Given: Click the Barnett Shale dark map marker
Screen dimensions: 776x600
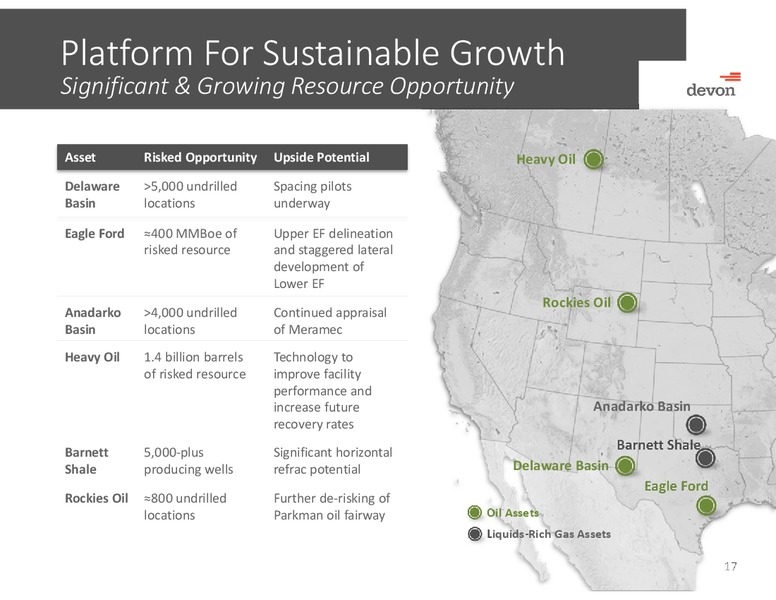Looking at the screenshot, I should click(705, 458).
